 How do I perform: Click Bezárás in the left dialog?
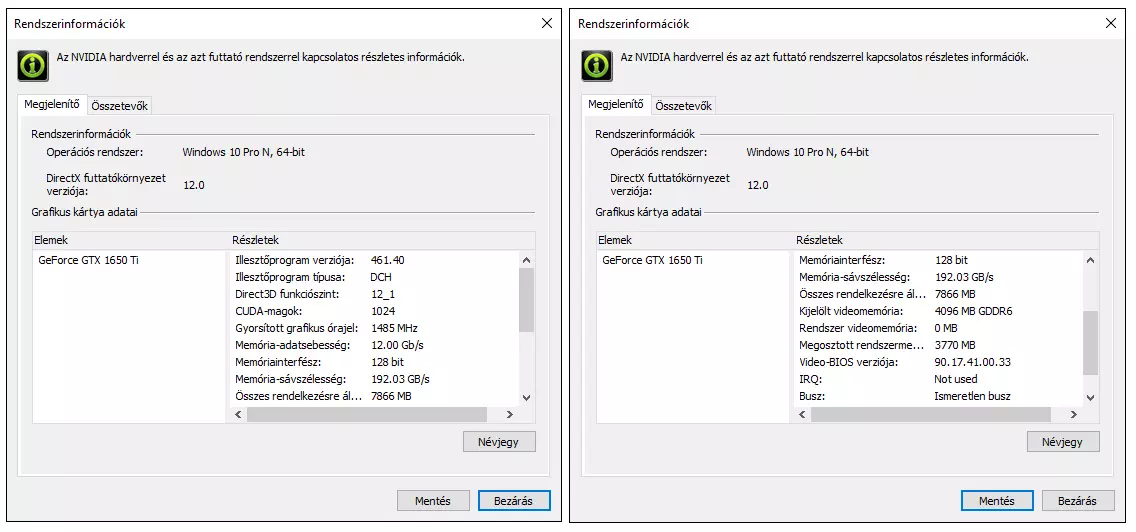[x=514, y=501]
